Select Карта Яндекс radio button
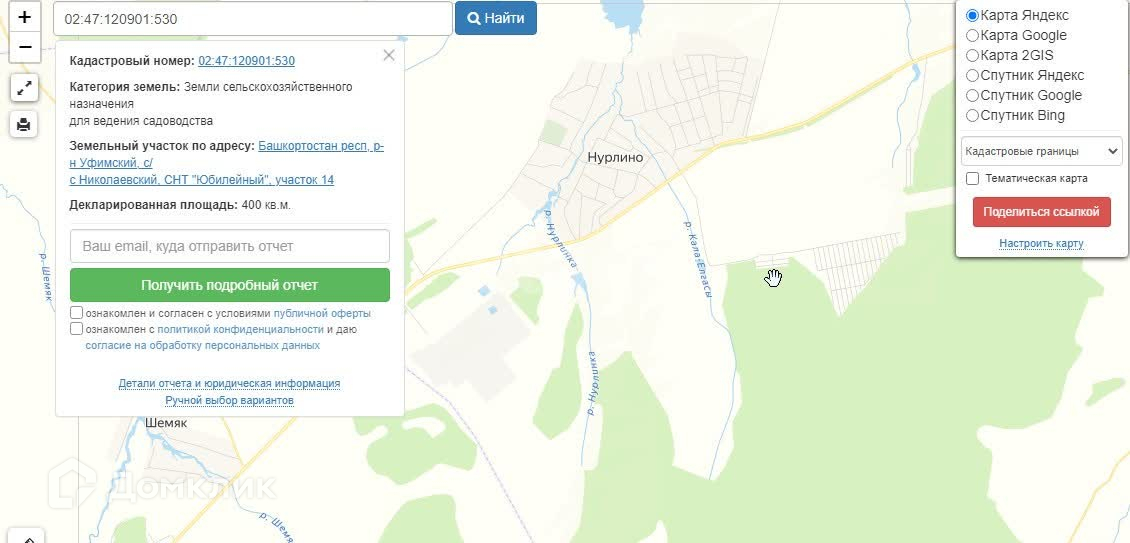 coord(972,15)
